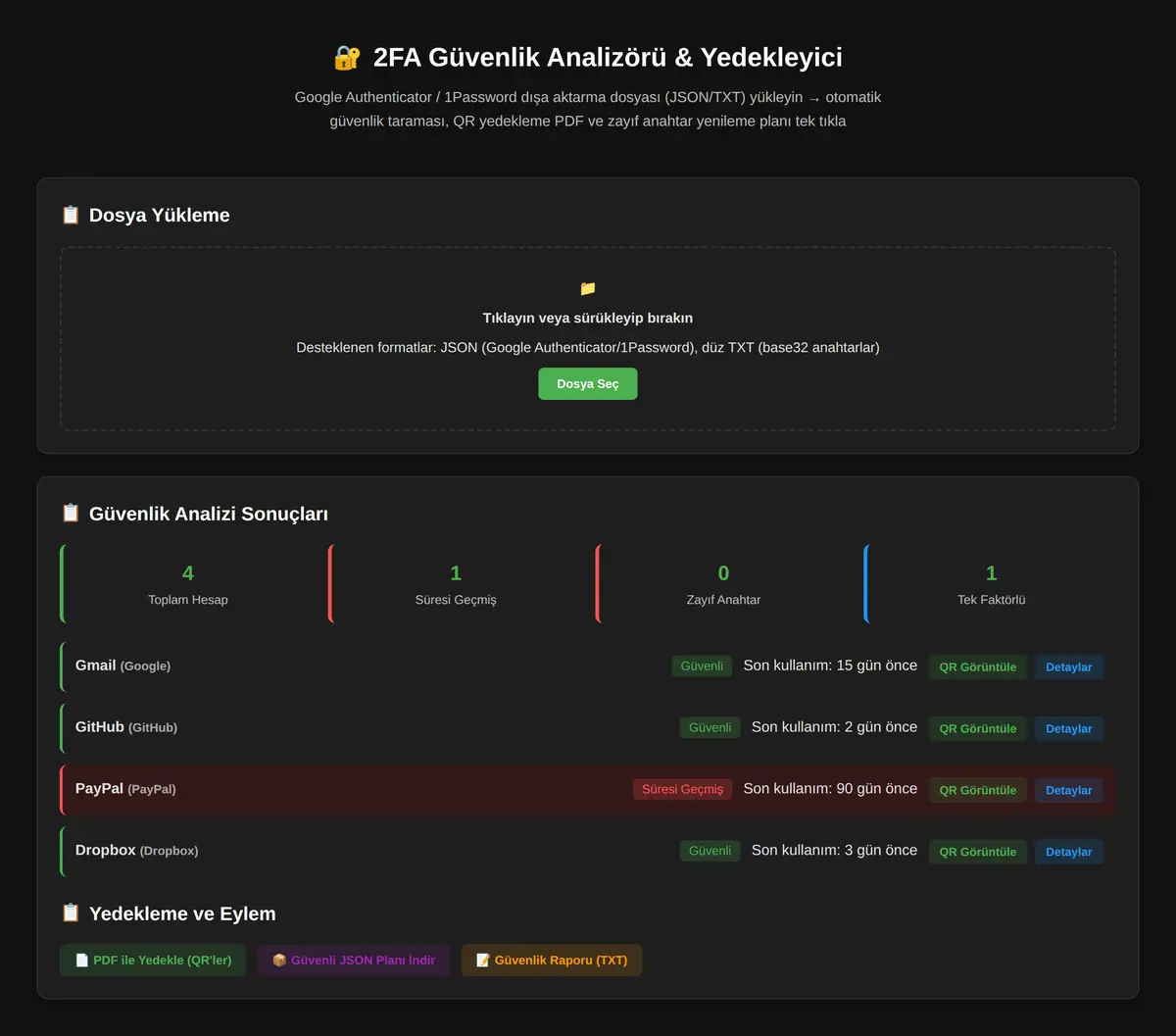Image resolution: width=1176 pixels, height=1036 pixels.
Task: Click 'Son kullanım: 15 gün önce' text
Action: coord(830,666)
